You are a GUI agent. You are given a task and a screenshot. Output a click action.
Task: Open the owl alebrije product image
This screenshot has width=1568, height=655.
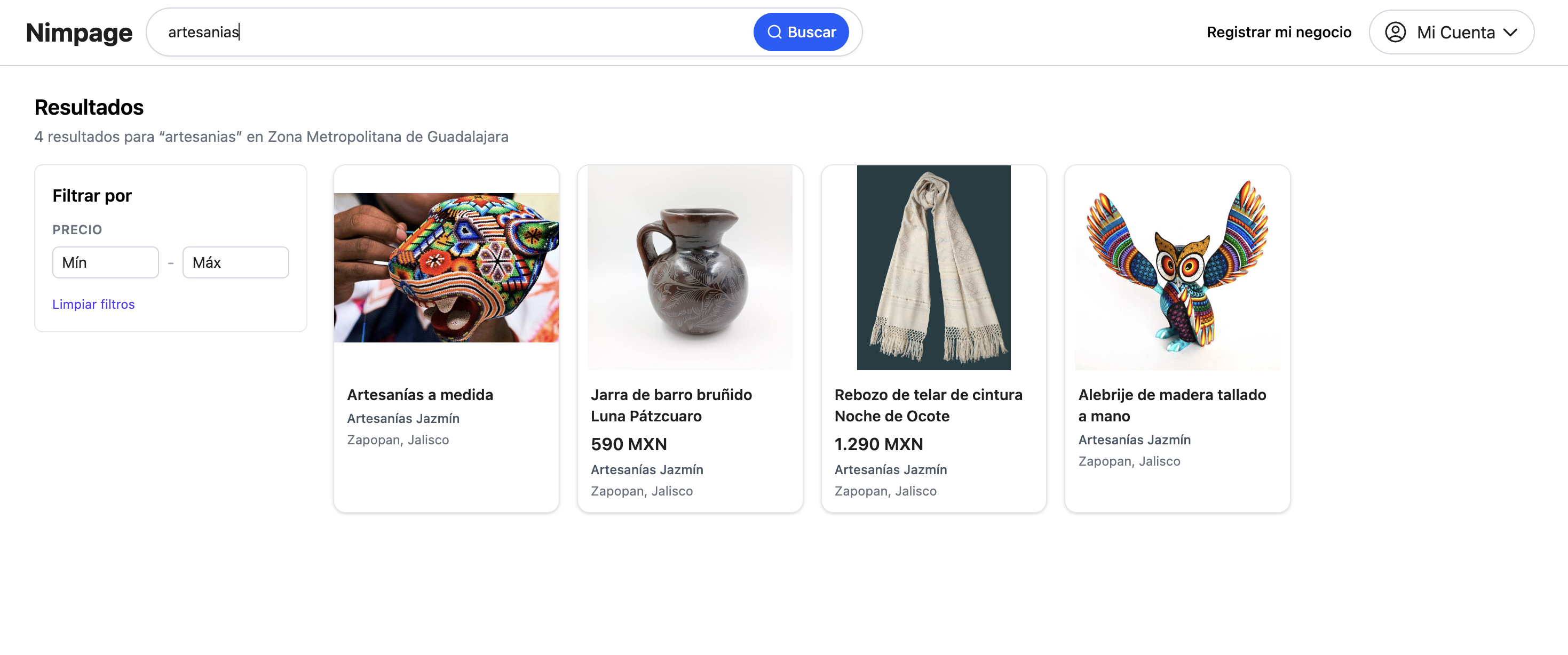coord(1177,268)
